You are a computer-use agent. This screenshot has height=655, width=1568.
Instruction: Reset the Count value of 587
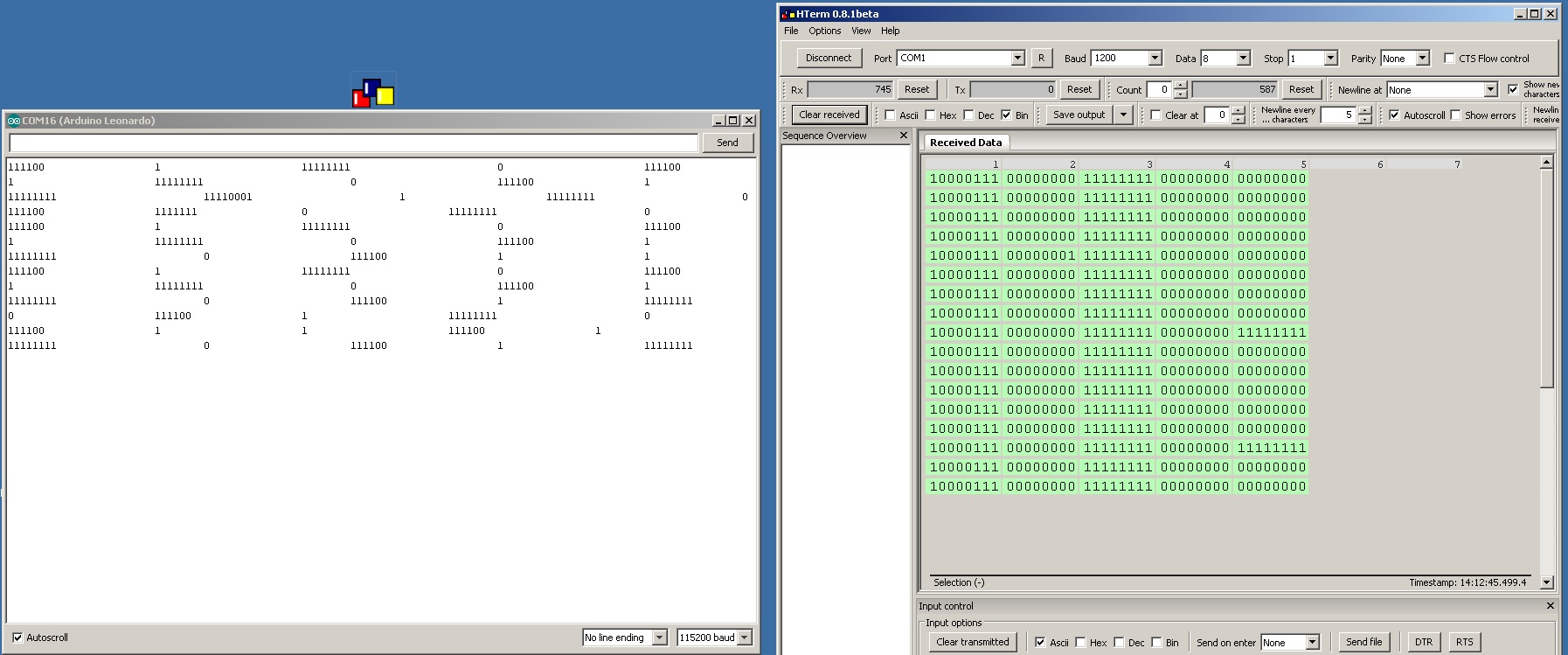tap(1301, 89)
